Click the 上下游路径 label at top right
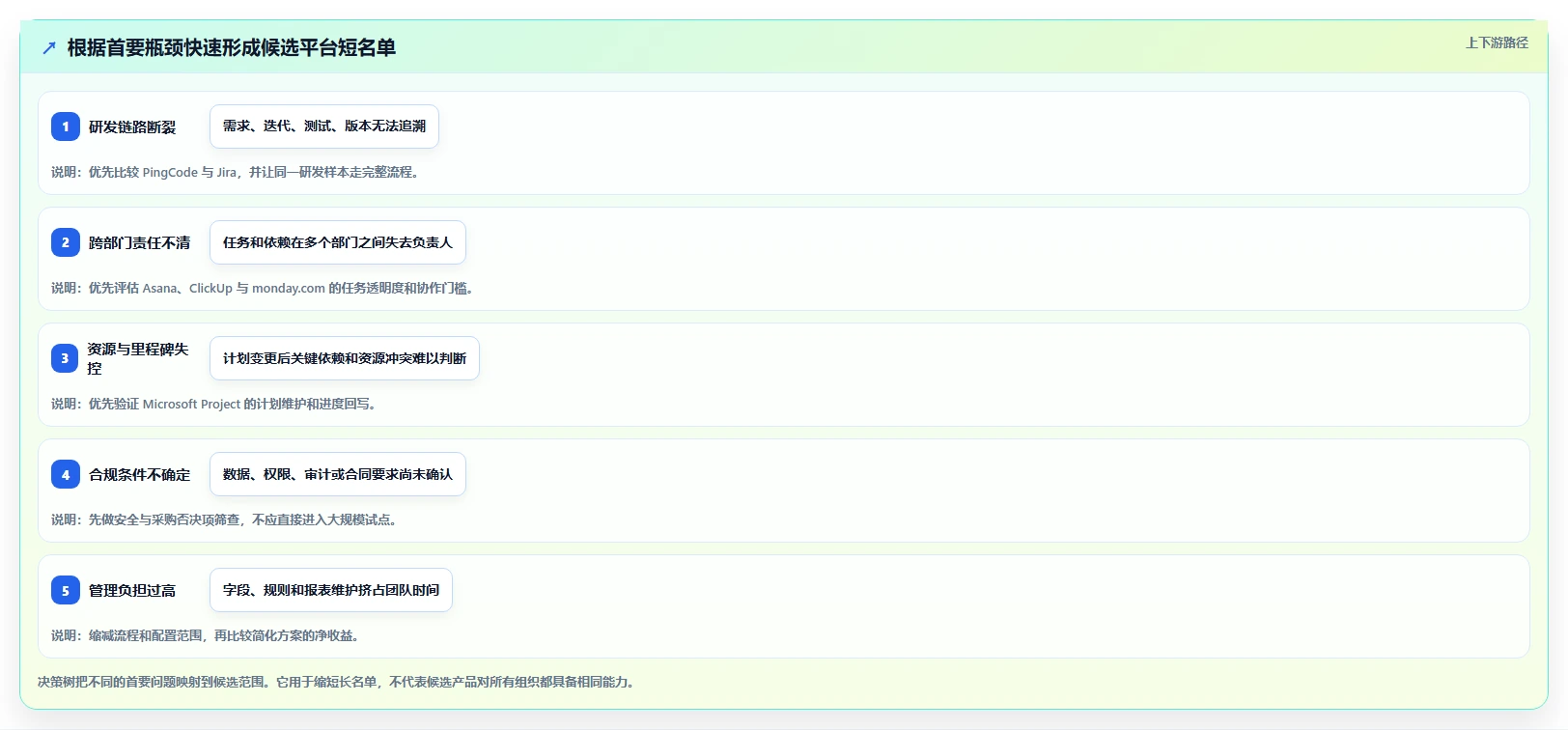The height and width of the screenshot is (730, 1568). click(x=1497, y=42)
